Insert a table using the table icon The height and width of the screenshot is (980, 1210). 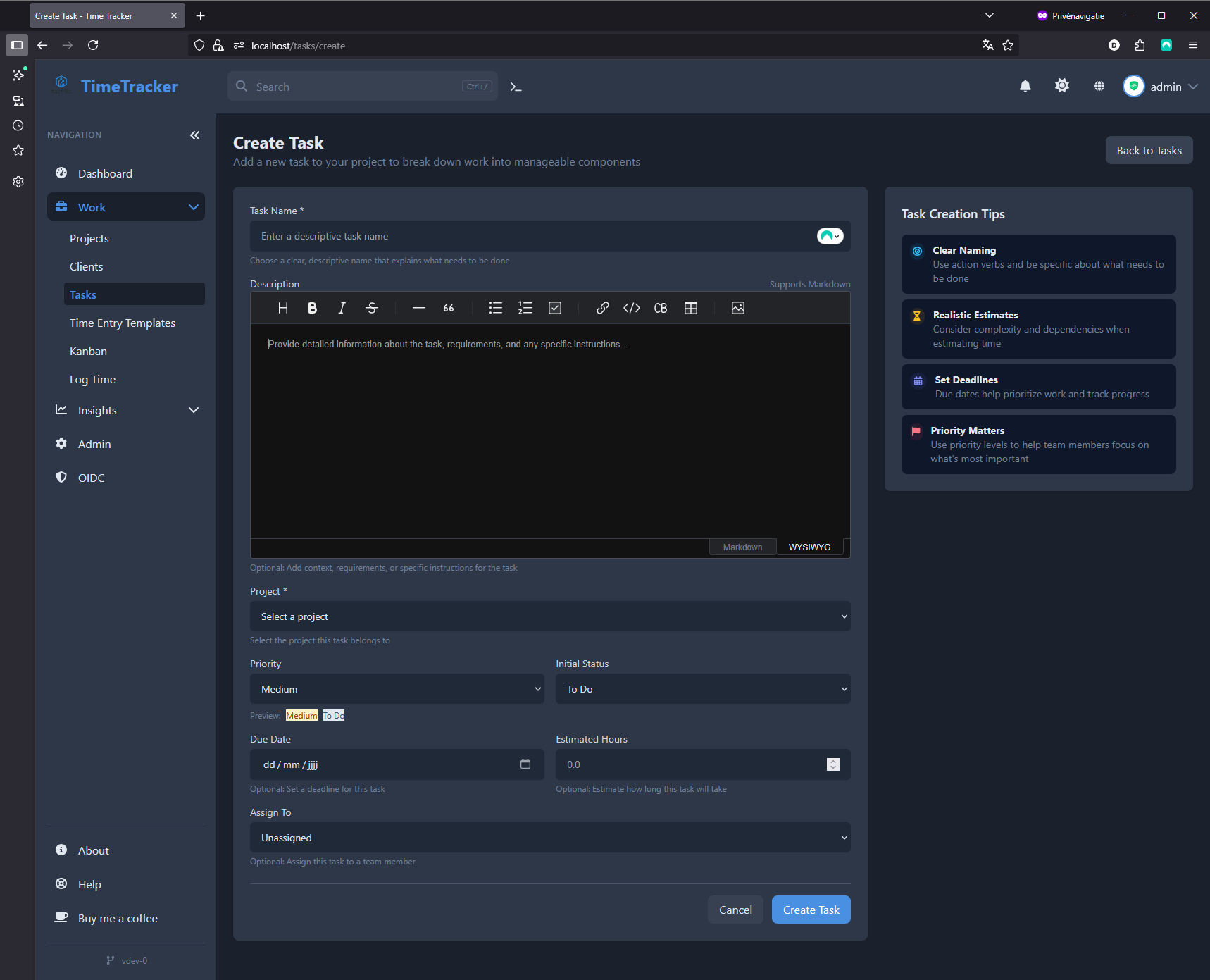point(691,308)
